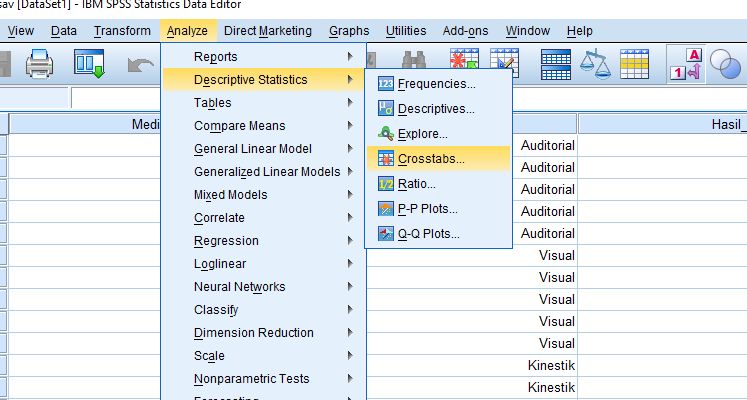Image resolution: width=747 pixels, height=400 pixels.
Task: Click the Print toolbar icon
Action: [39, 66]
